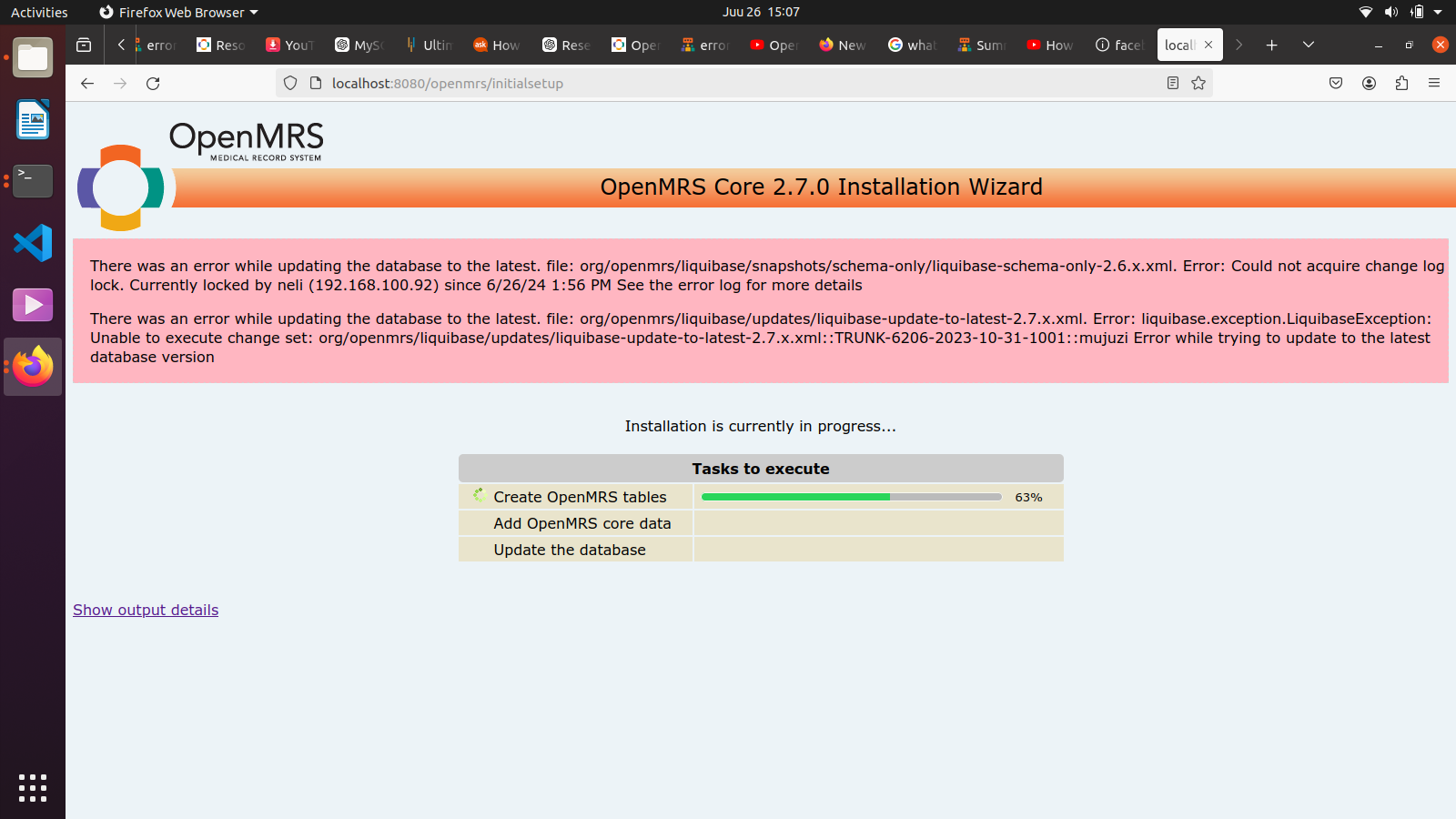
Task: Launch LibreOffice Writer from the dock
Action: pyautogui.click(x=33, y=119)
